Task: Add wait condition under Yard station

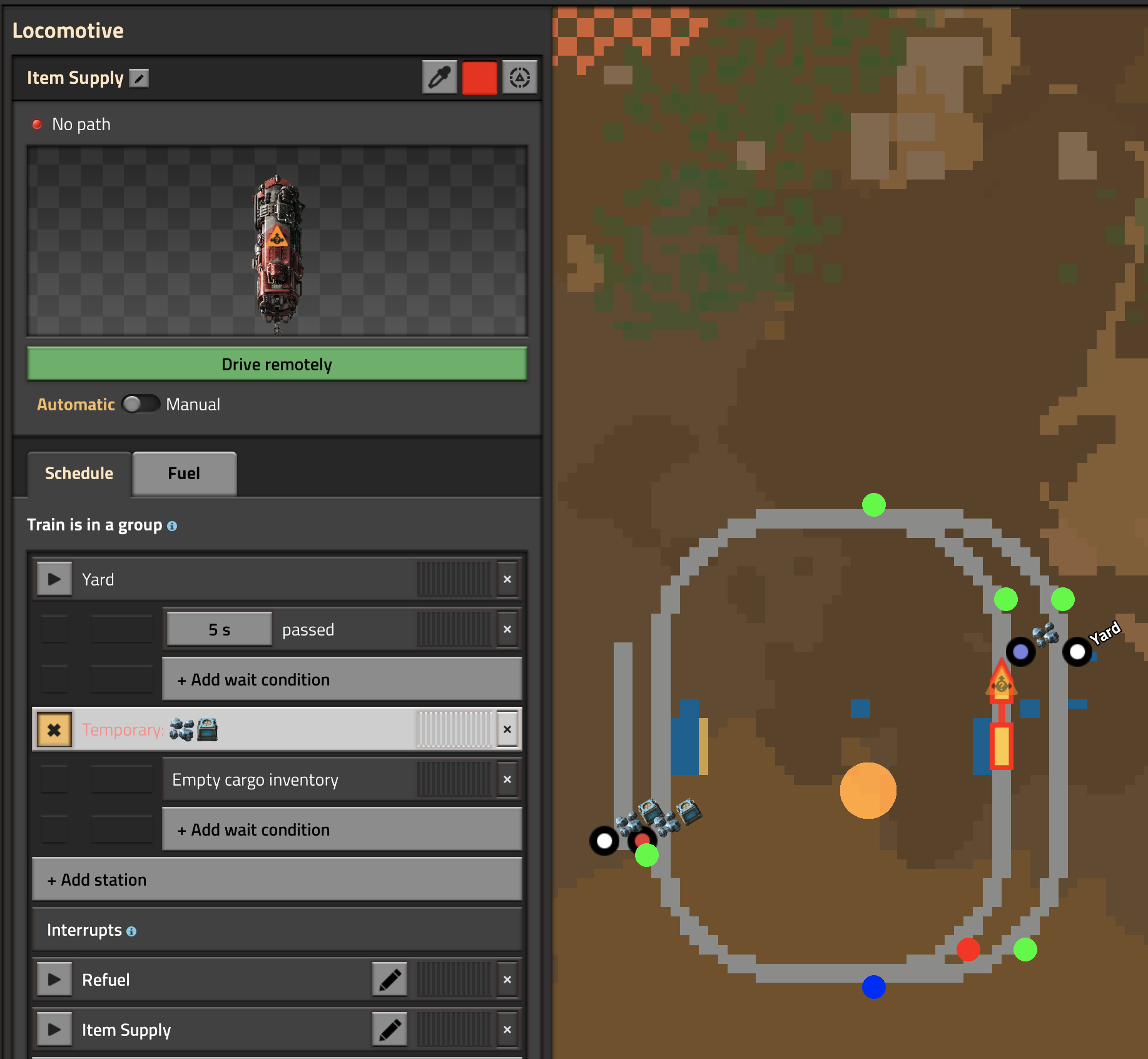Action: 342,679
